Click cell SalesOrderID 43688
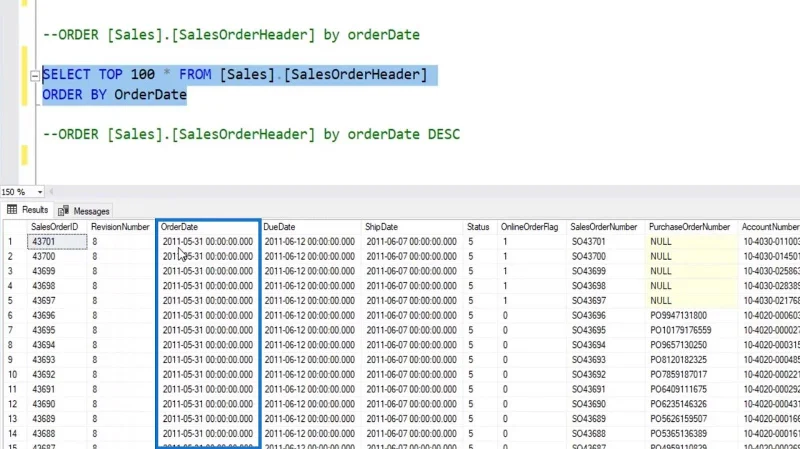Viewport: 800px width, 449px height. (x=57, y=434)
